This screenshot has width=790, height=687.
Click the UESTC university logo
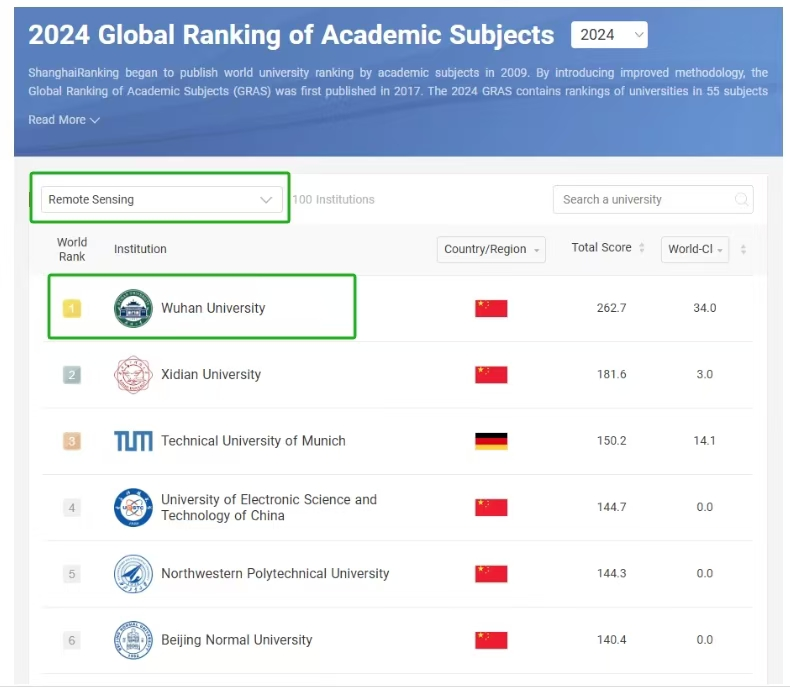click(133, 508)
